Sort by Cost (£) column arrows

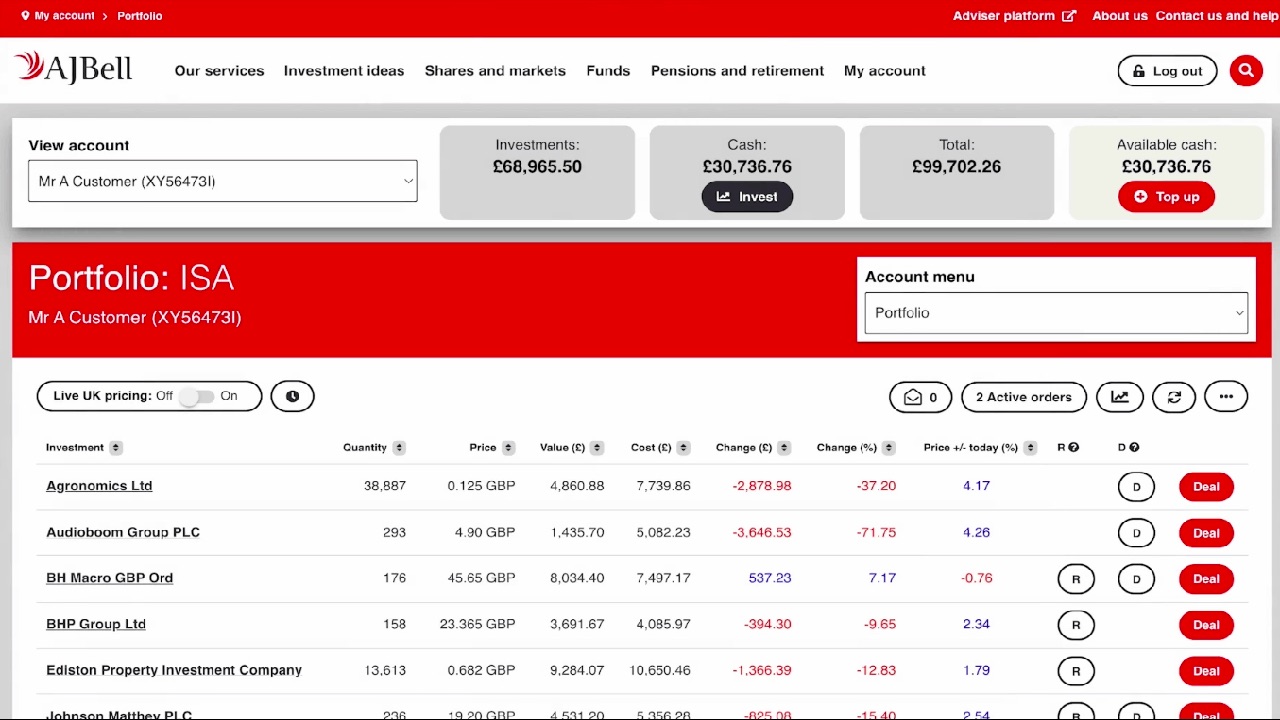(x=683, y=447)
